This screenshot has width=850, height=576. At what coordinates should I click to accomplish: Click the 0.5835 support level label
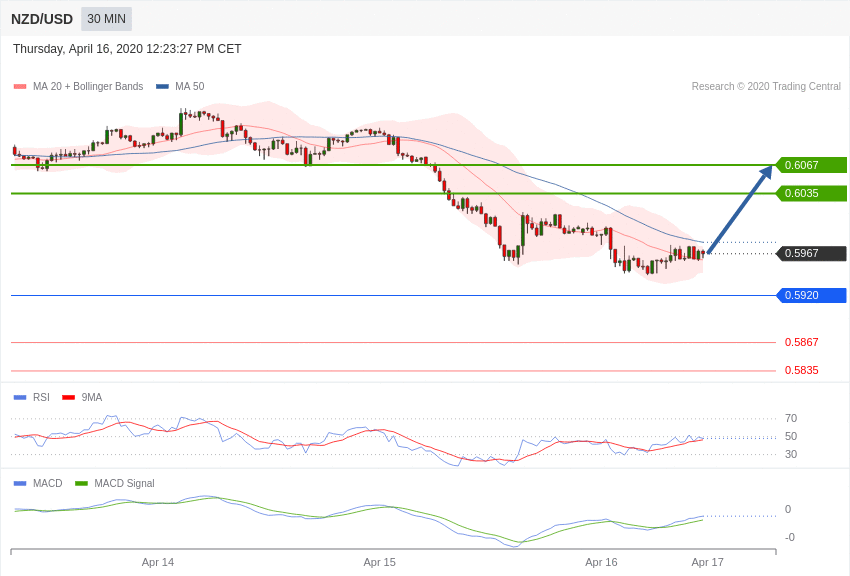point(801,370)
